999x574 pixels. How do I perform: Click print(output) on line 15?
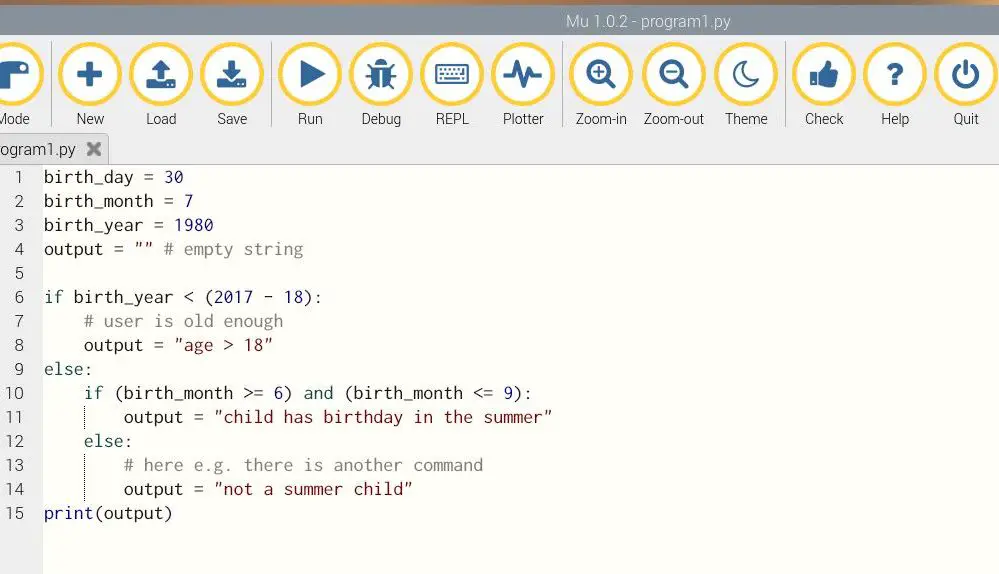pos(108,513)
